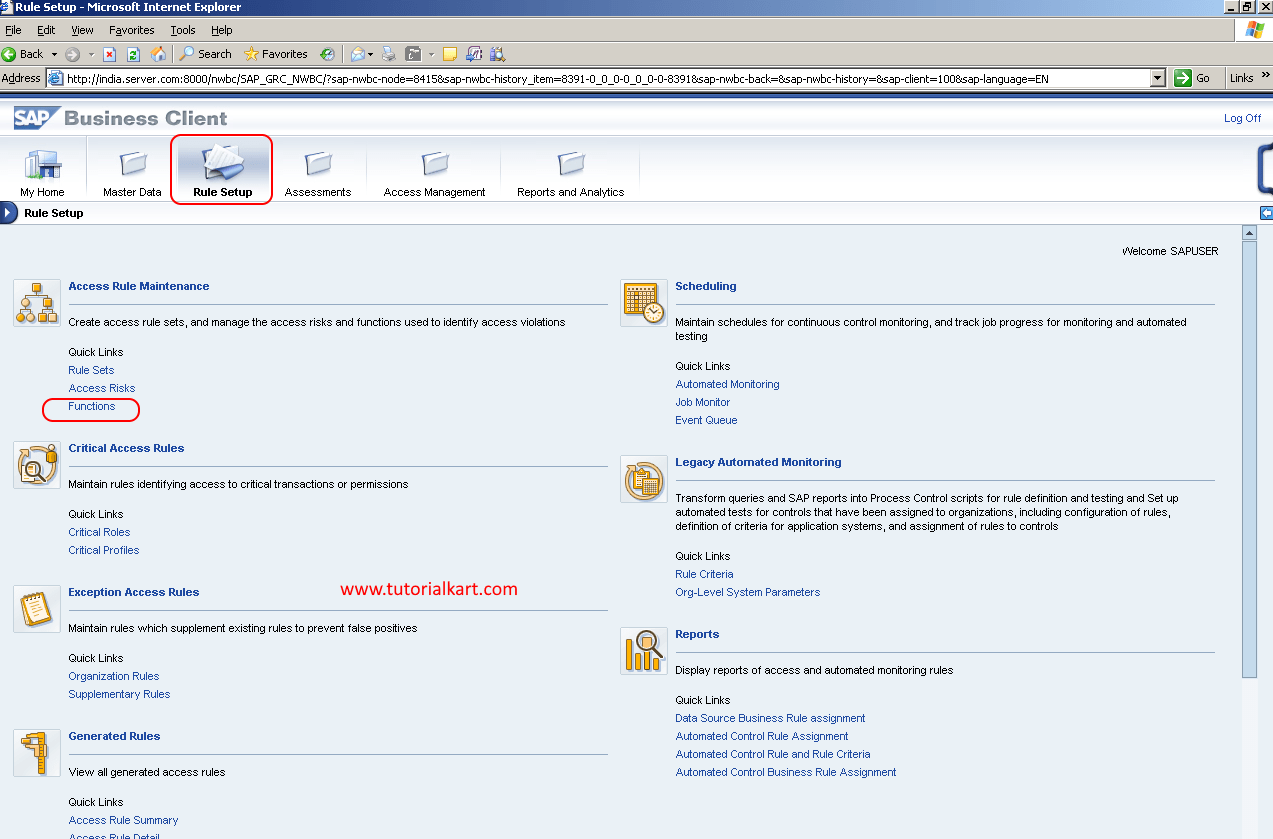Open My Home workspace icon
Screen dimensions: 1273x839
pos(42,165)
